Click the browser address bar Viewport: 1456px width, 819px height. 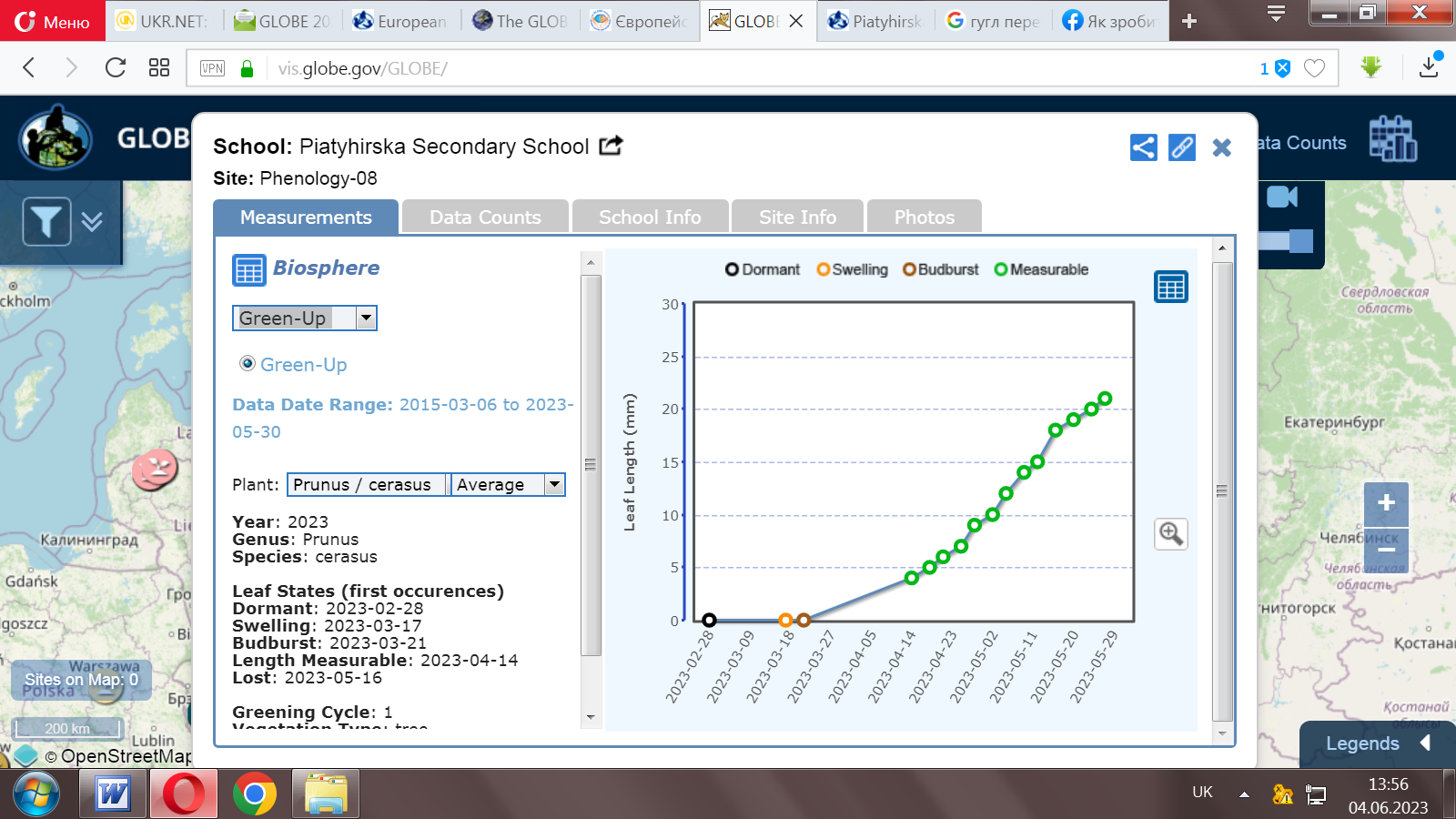coord(728,68)
